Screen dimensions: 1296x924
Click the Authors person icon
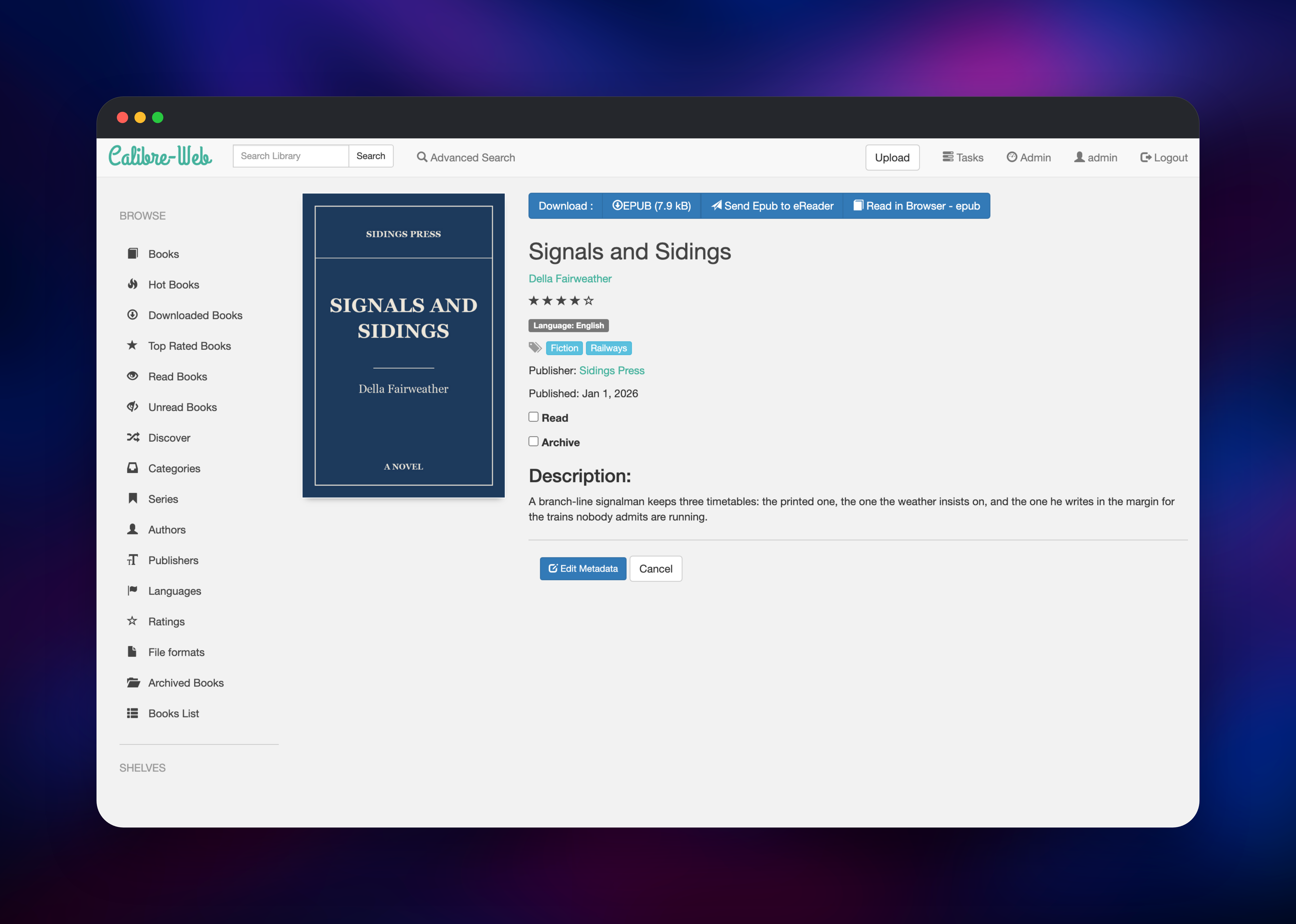pos(133,529)
